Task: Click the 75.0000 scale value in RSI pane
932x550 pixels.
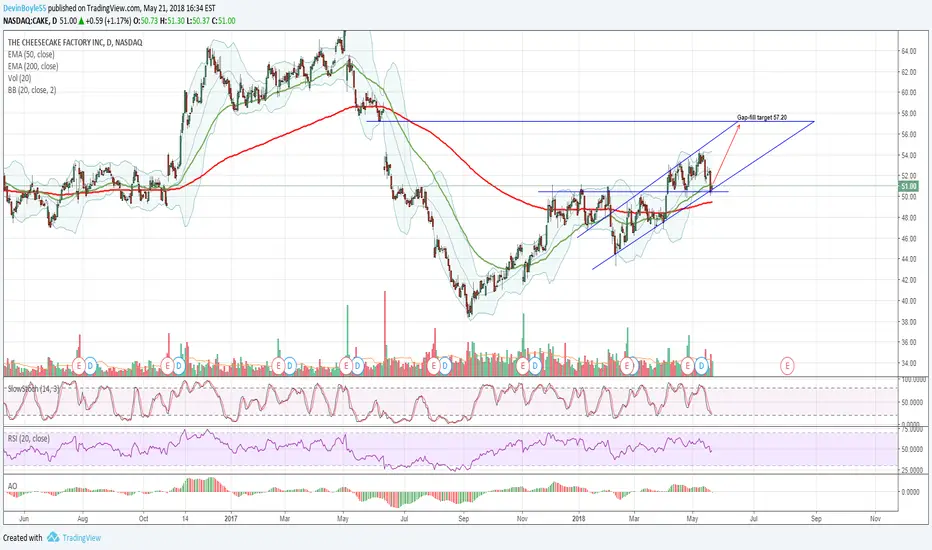Action: [912, 429]
